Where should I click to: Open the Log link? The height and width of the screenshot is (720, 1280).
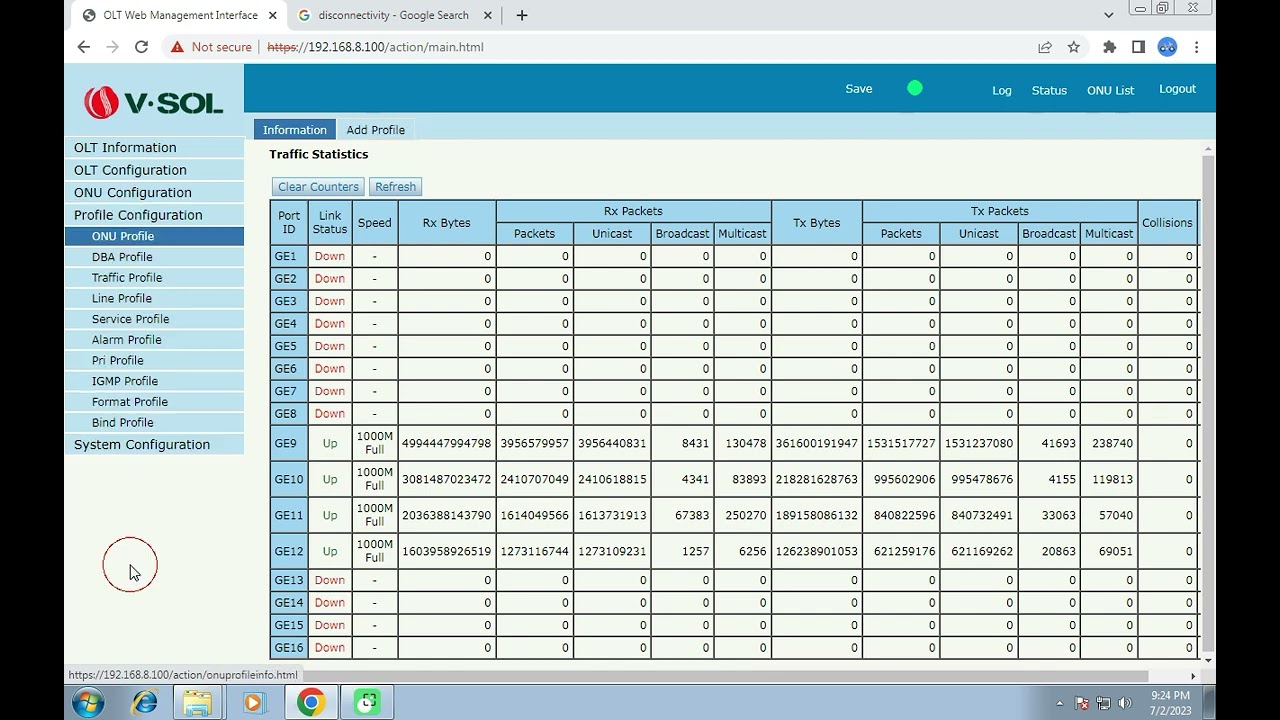1002,90
